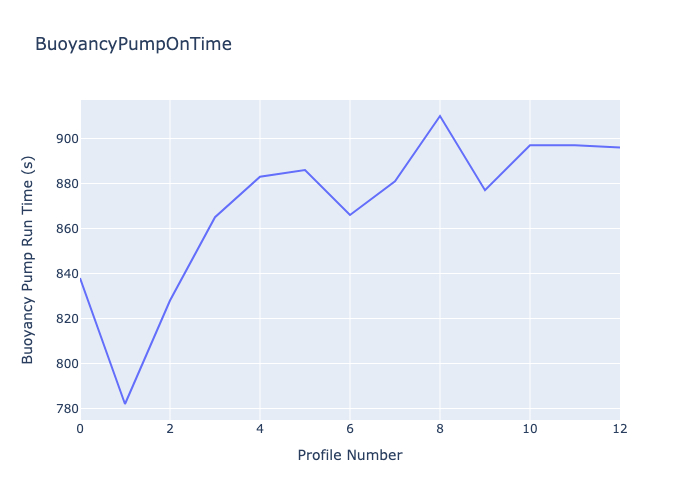Select the line's lowest point at profile 1
This screenshot has width=700, height=500.
point(125,404)
